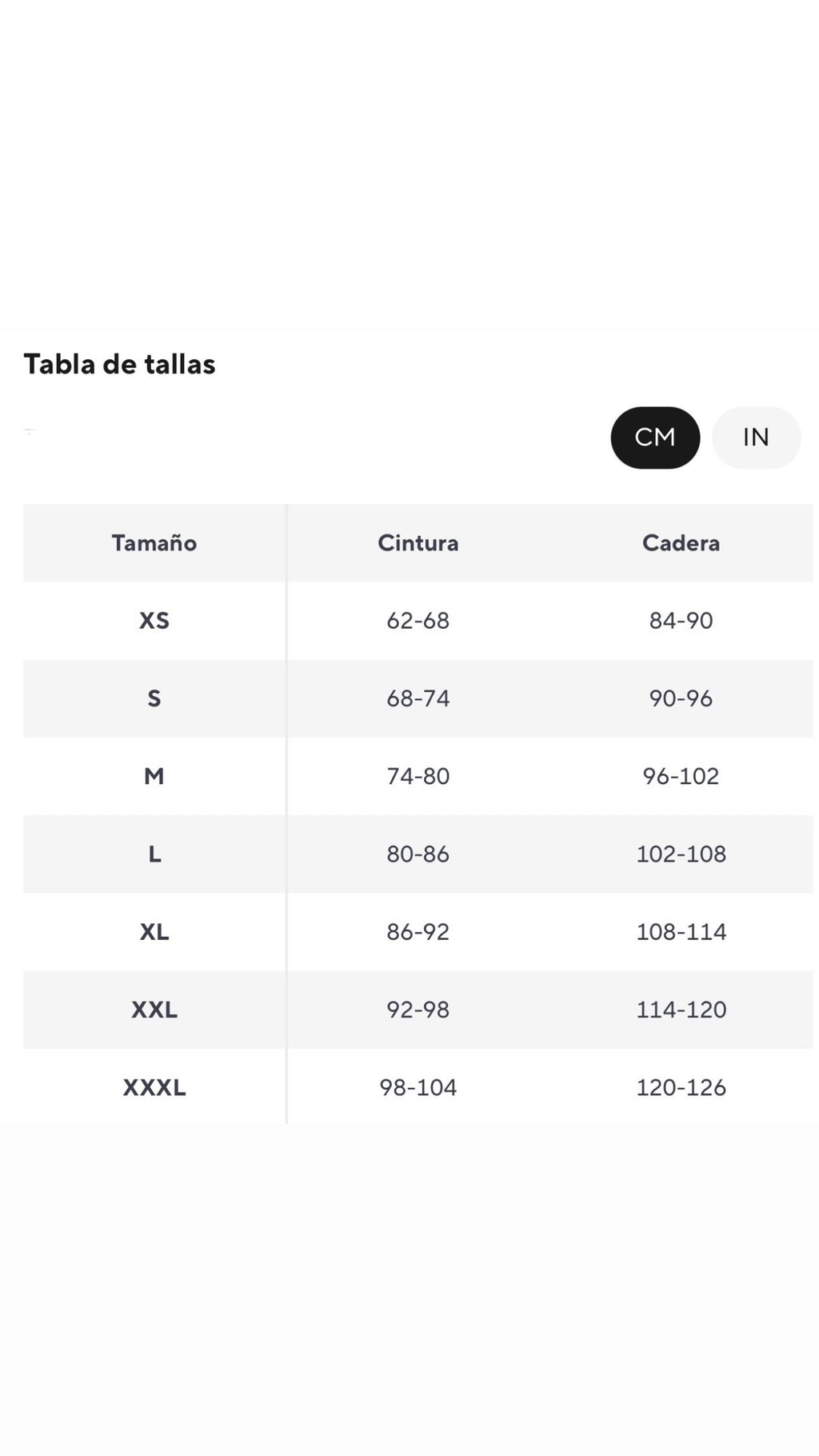
Task: Select the L size row
Action: click(x=154, y=854)
